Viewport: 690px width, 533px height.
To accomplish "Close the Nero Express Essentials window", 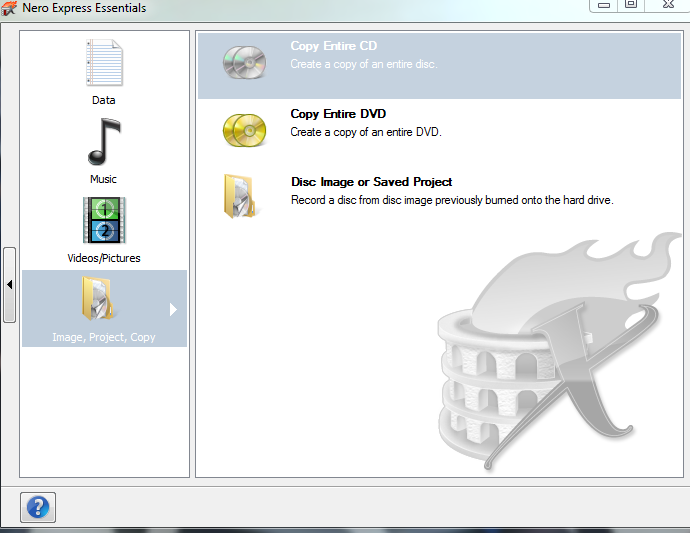I will coord(668,5).
